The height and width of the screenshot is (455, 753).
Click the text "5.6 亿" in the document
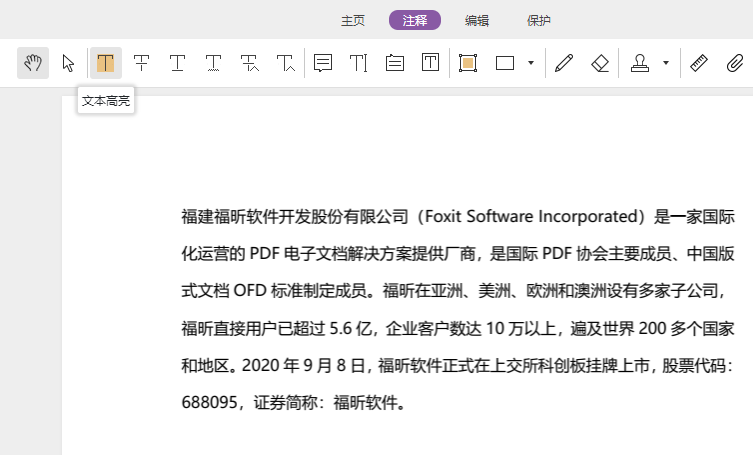pos(351,328)
